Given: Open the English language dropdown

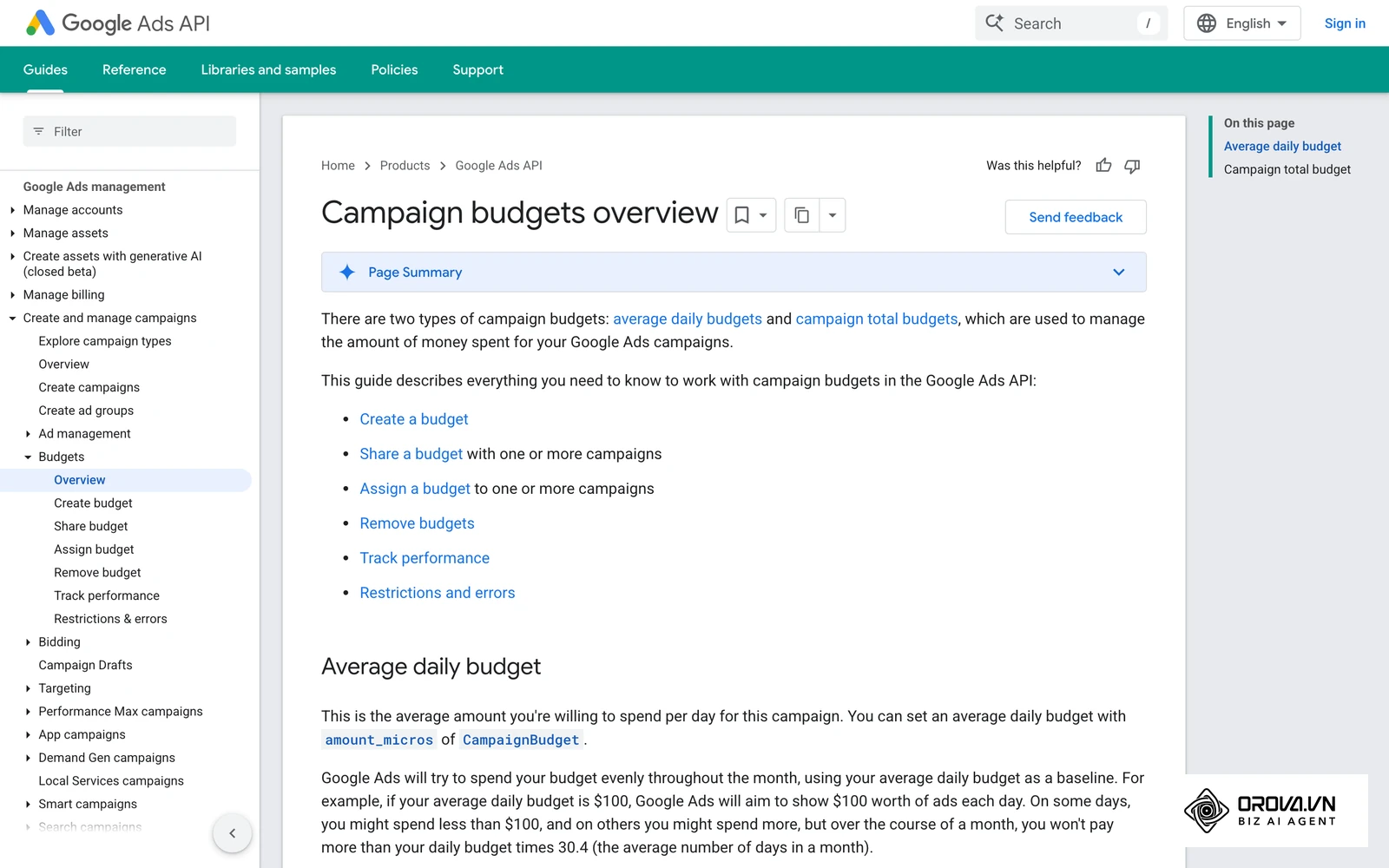Looking at the screenshot, I should point(1242,23).
